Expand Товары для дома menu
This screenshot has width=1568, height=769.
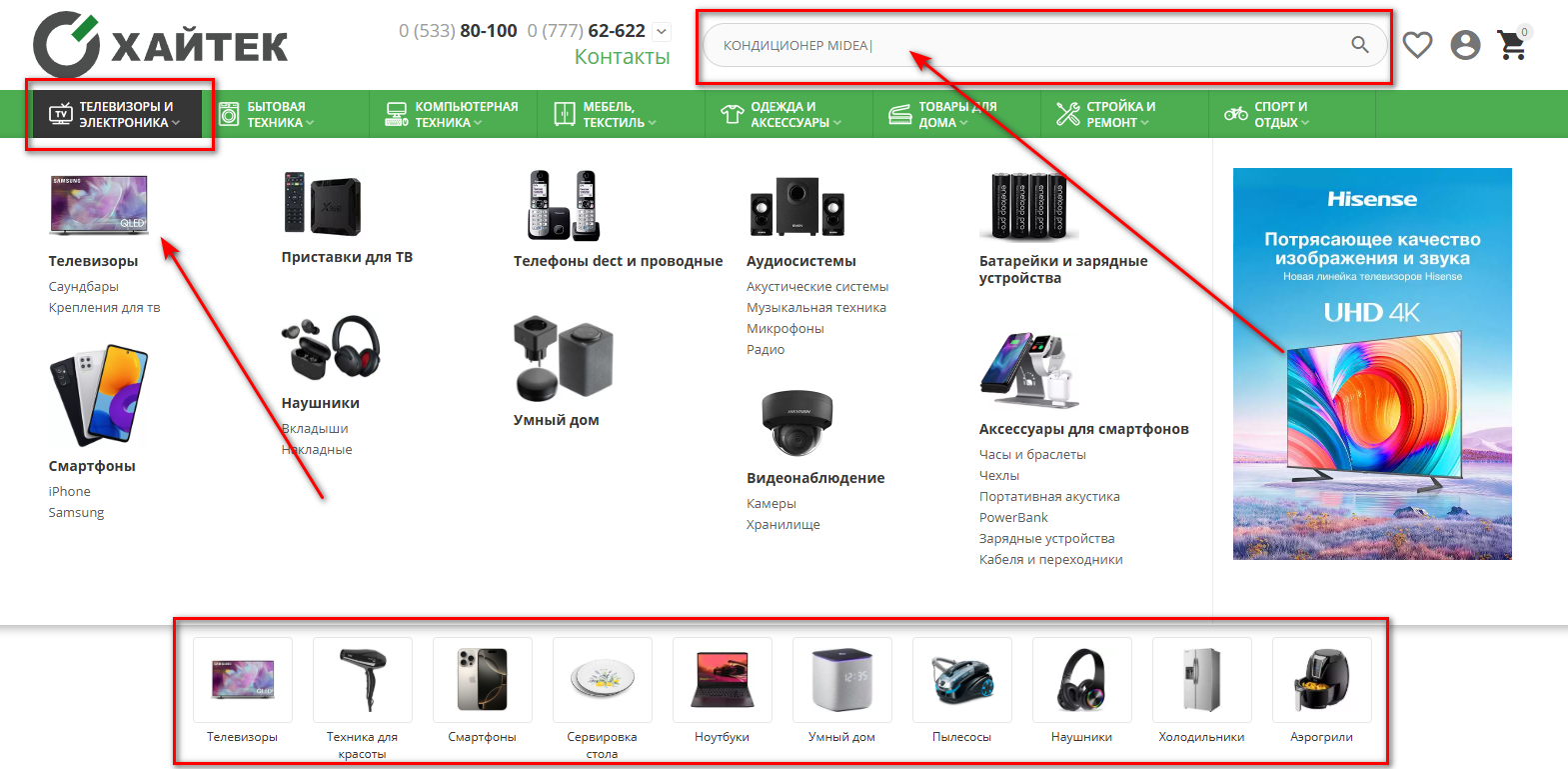(x=956, y=114)
